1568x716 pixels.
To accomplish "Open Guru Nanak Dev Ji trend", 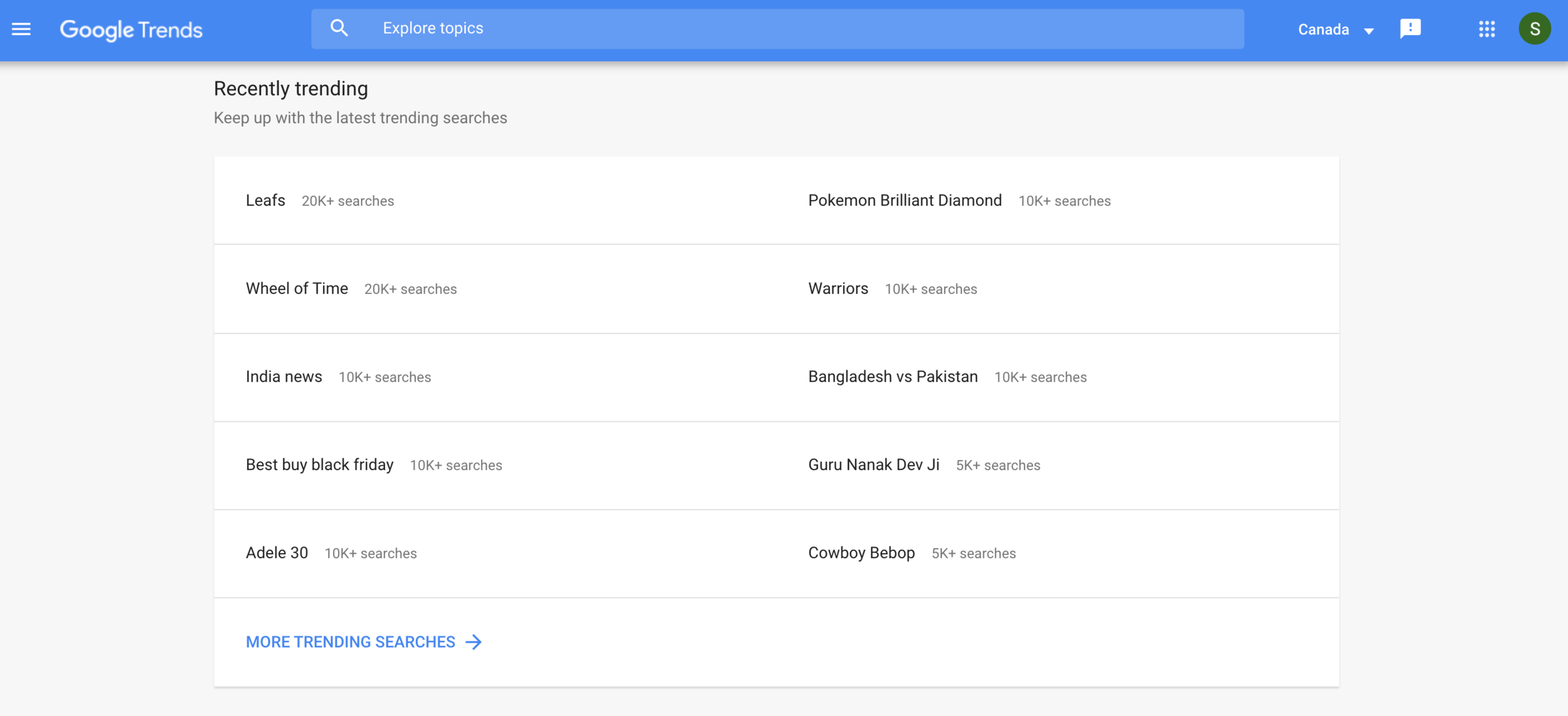I will click(873, 465).
